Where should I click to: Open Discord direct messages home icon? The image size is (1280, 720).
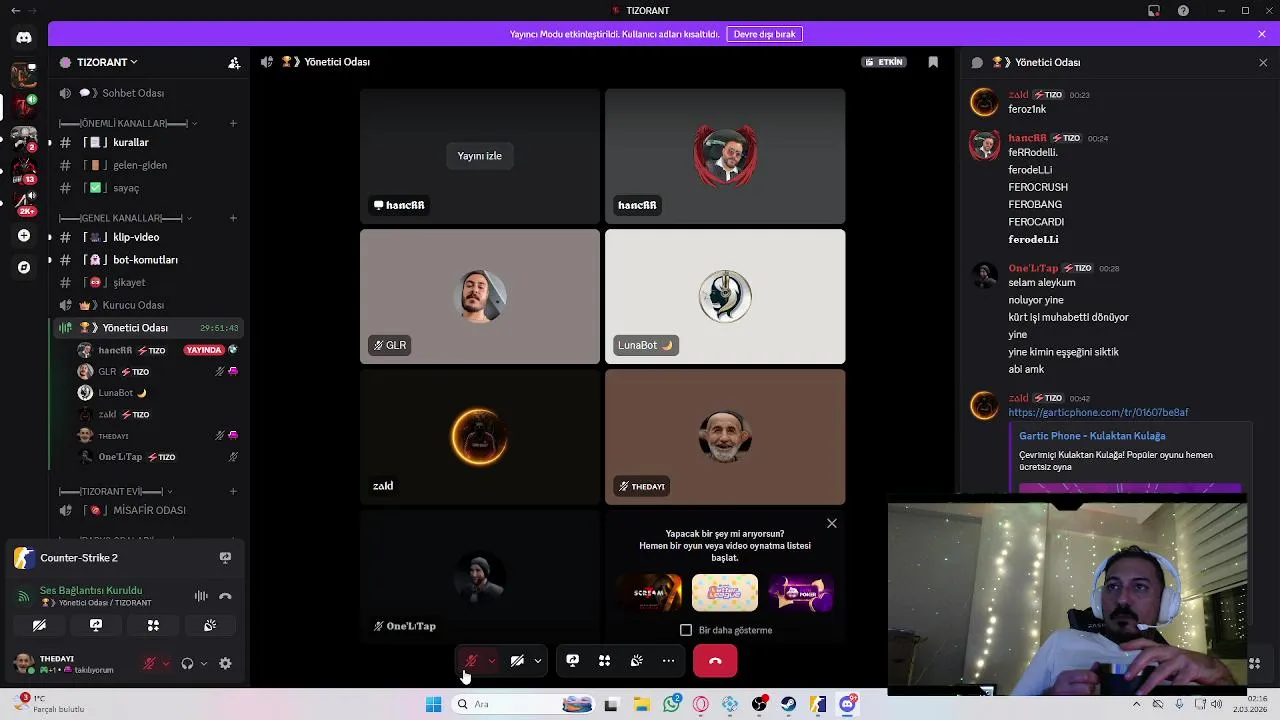click(24, 37)
